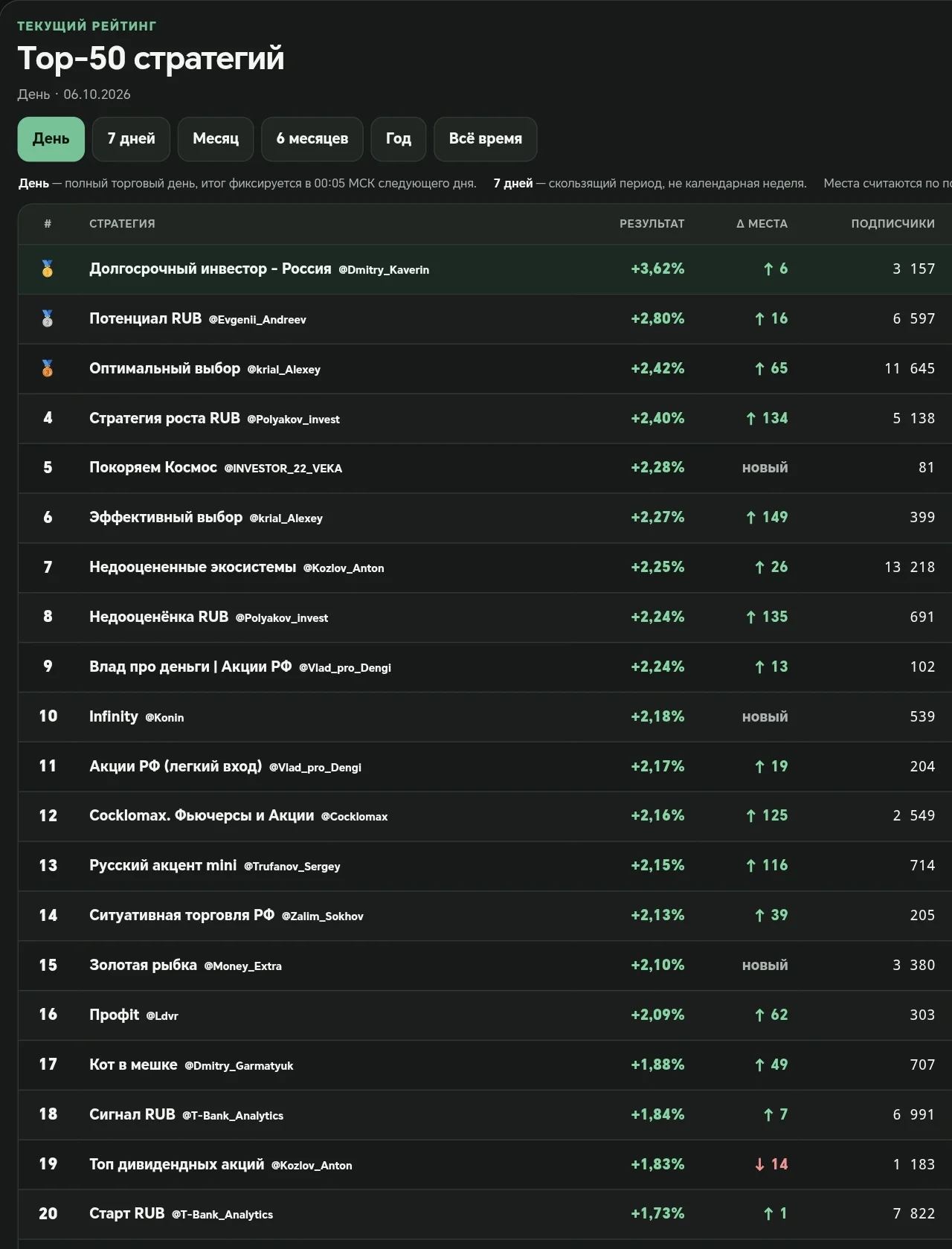Click the +2,09% result of Профит
Screen dimensions: 952x1249
coord(657,1015)
